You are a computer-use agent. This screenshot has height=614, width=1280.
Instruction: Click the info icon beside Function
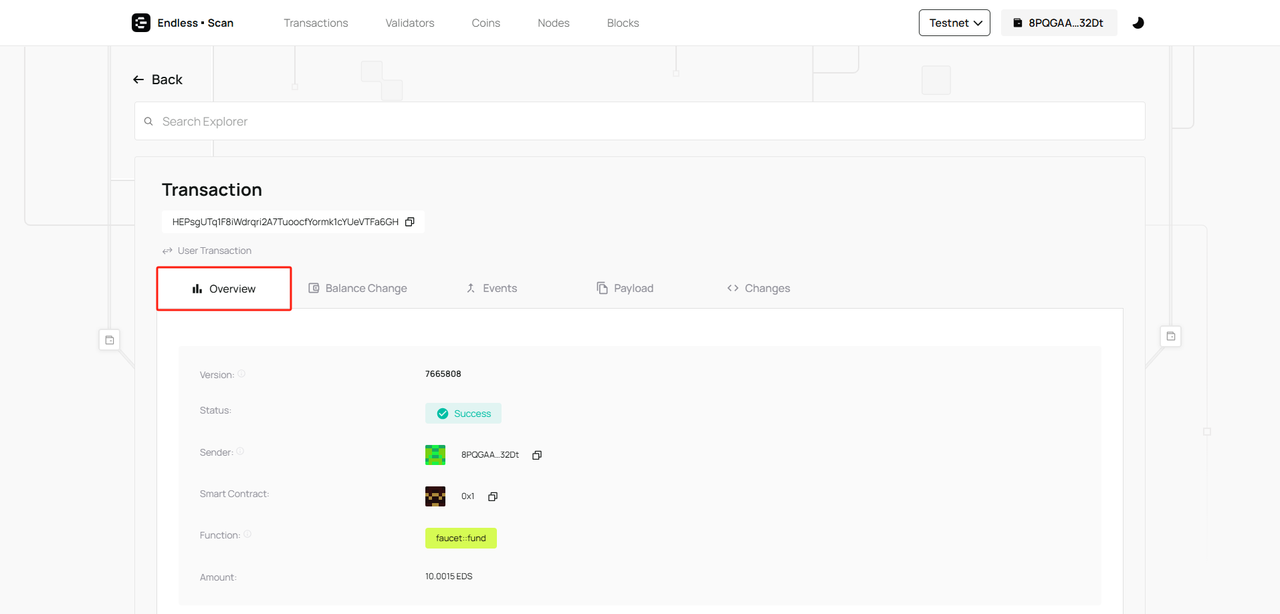pos(247,535)
